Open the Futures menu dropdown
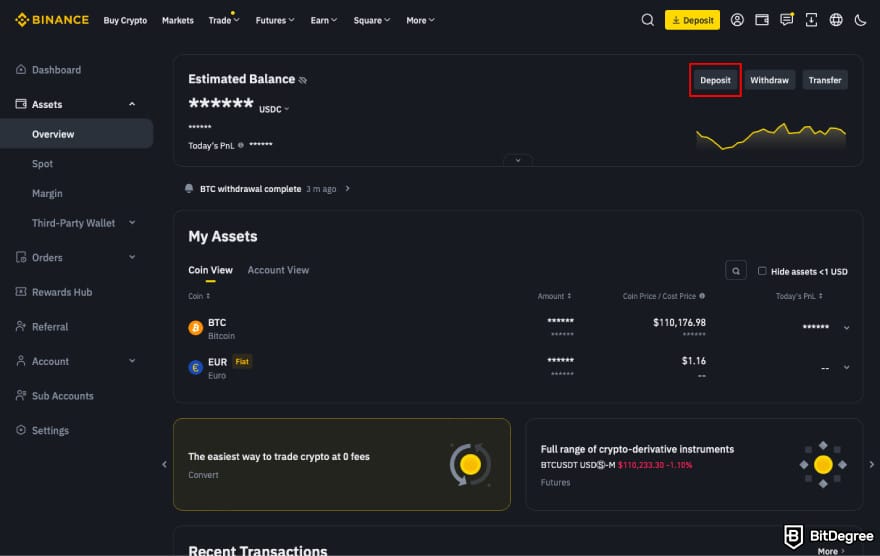This screenshot has width=880, height=556. [x=275, y=20]
